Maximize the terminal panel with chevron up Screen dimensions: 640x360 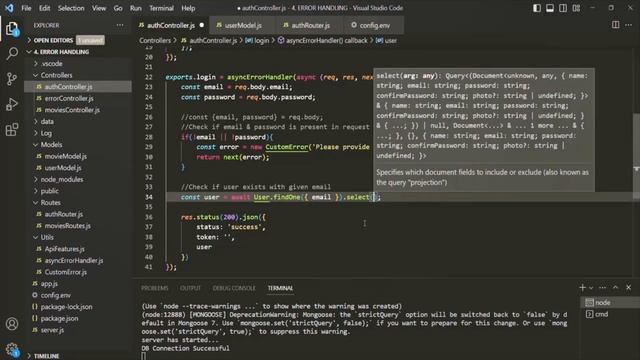pyautogui.click(x=616, y=288)
